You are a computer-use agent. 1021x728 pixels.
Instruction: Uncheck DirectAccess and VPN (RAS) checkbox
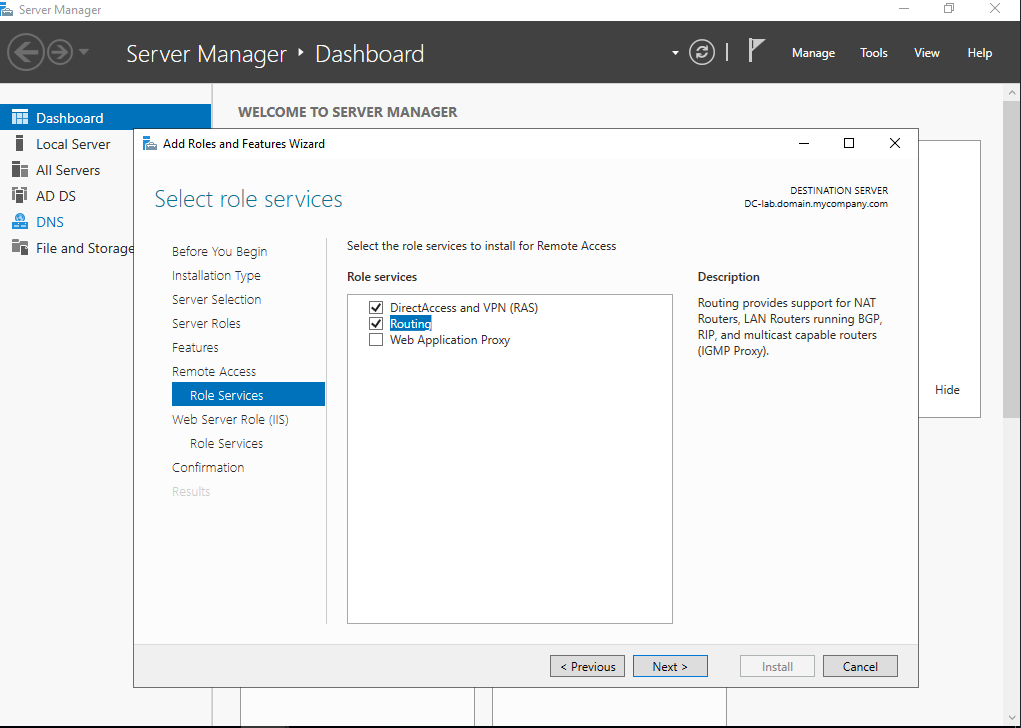pyautogui.click(x=376, y=308)
